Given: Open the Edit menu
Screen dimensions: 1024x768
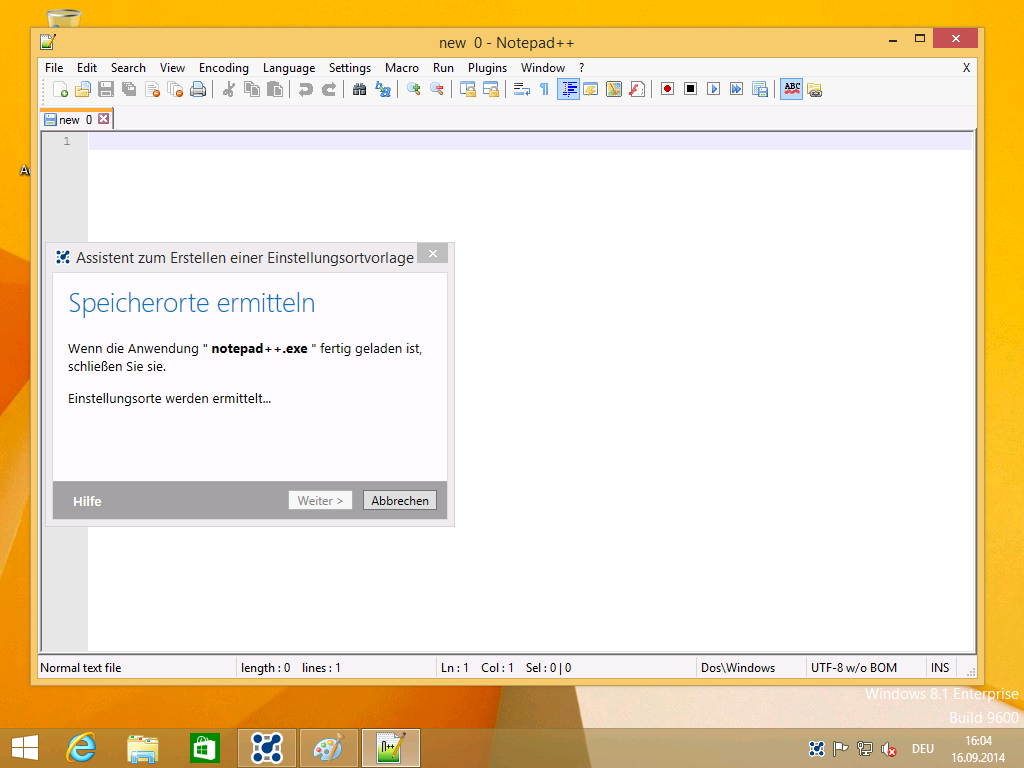Looking at the screenshot, I should click(x=86, y=68).
